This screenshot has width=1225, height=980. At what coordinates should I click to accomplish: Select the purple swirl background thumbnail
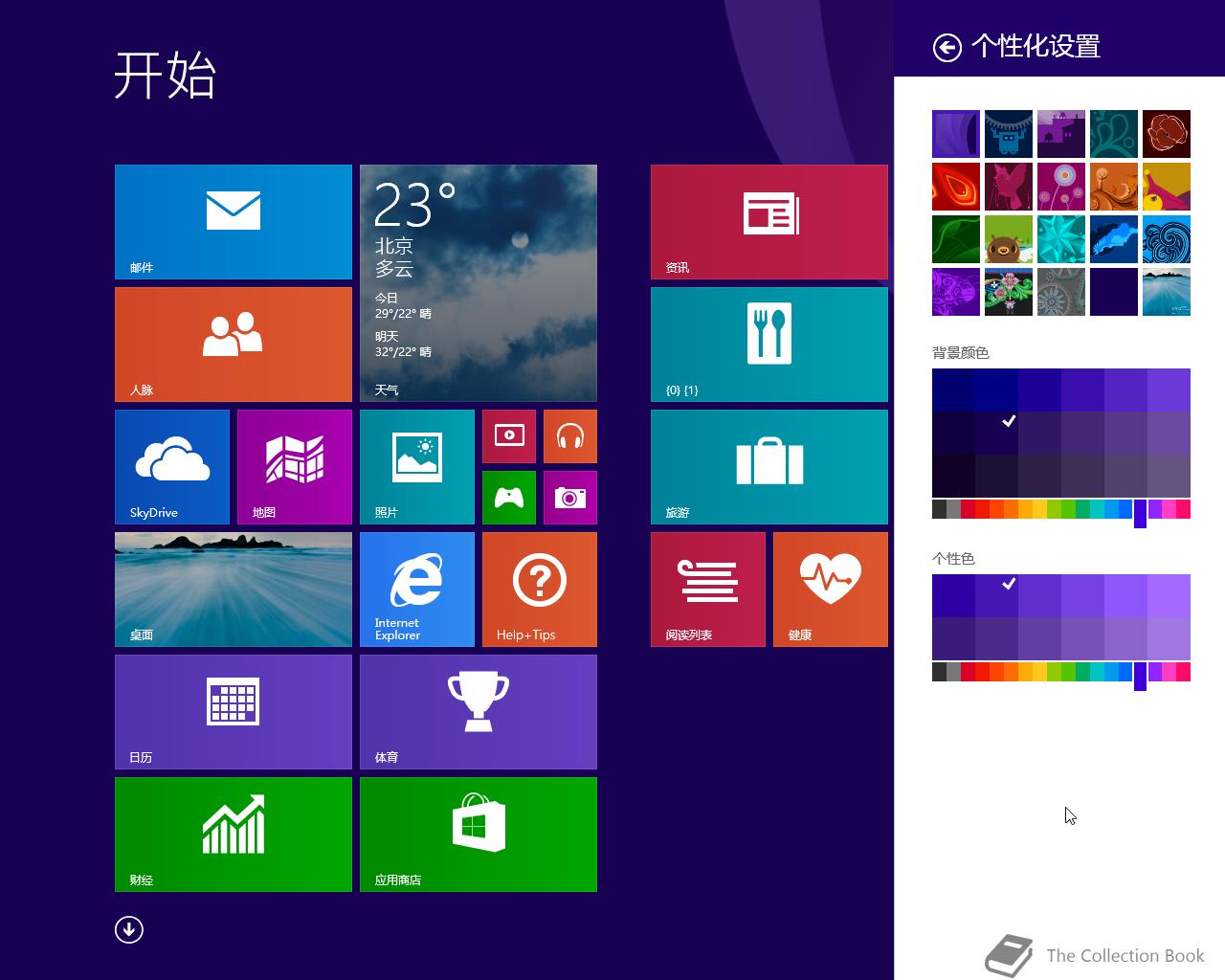956,134
